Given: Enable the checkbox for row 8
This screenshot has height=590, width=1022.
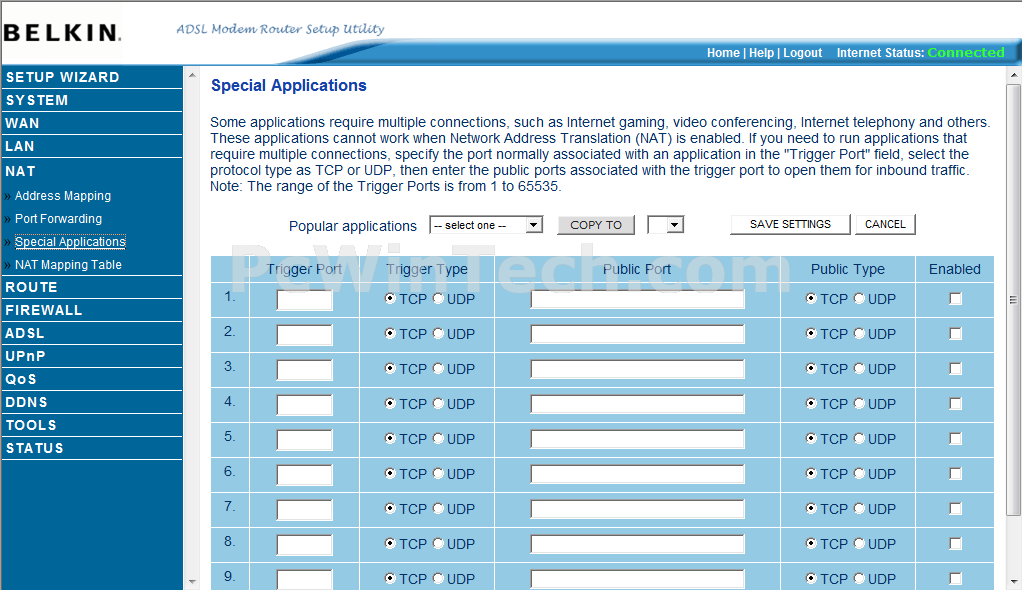Looking at the screenshot, I should (x=956, y=544).
